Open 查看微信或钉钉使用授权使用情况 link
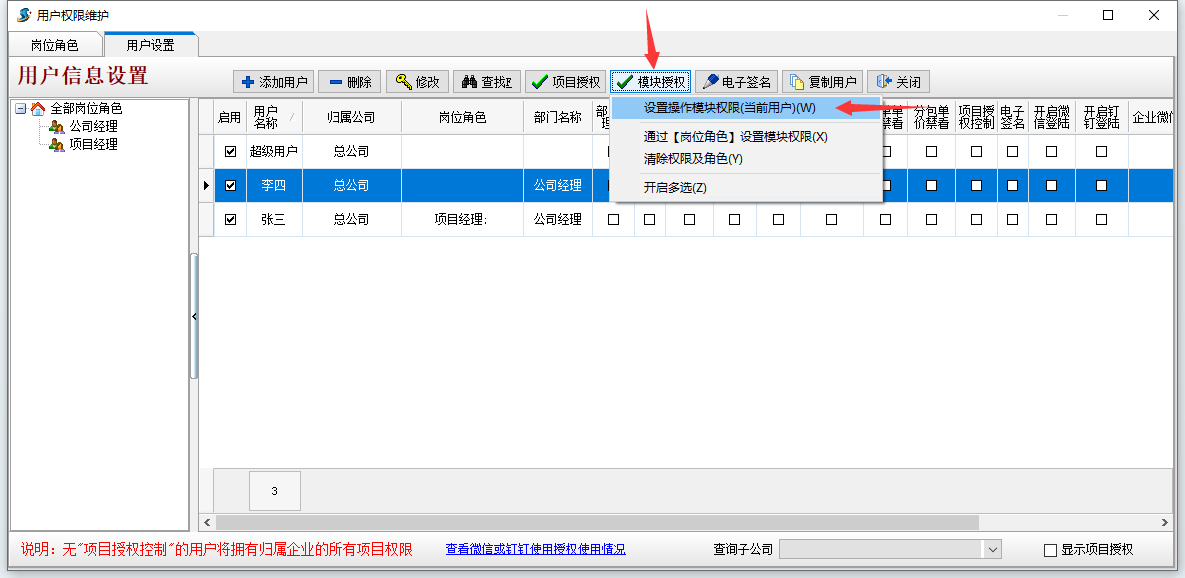This screenshot has height=578, width=1185. 535,549
